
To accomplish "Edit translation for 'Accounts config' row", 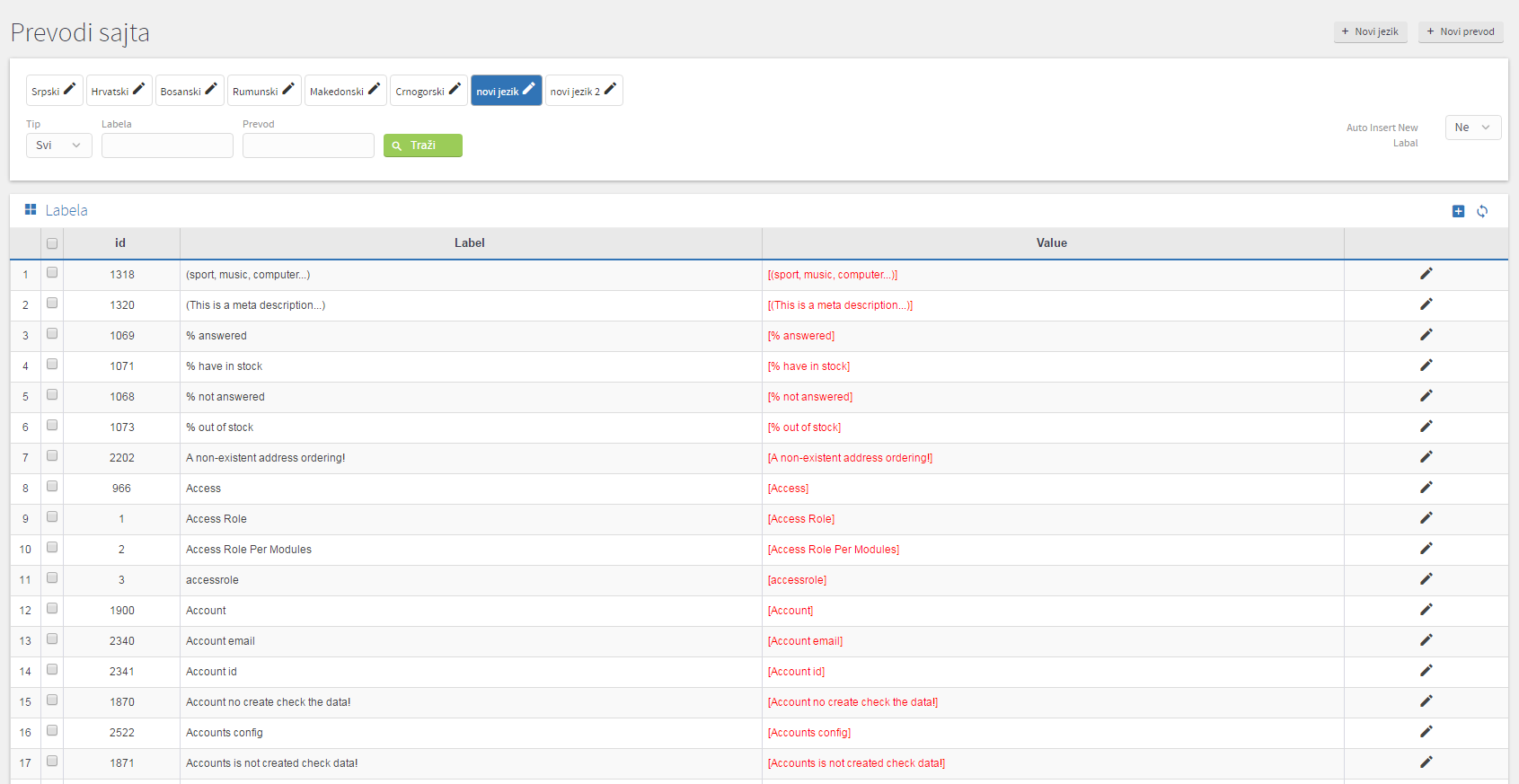I will [1426, 732].
